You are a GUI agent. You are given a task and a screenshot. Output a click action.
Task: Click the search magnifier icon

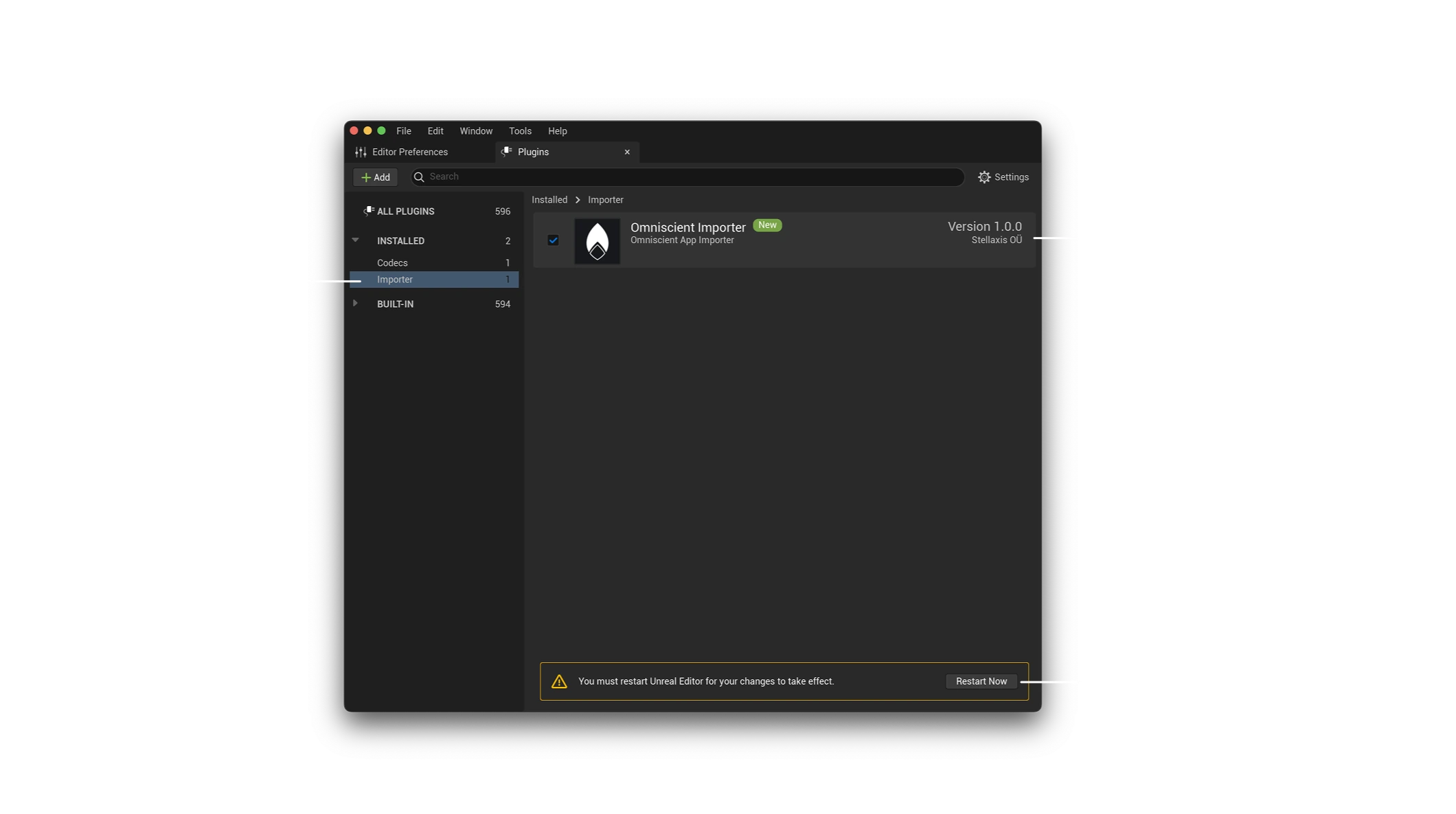(x=419, y=177)
